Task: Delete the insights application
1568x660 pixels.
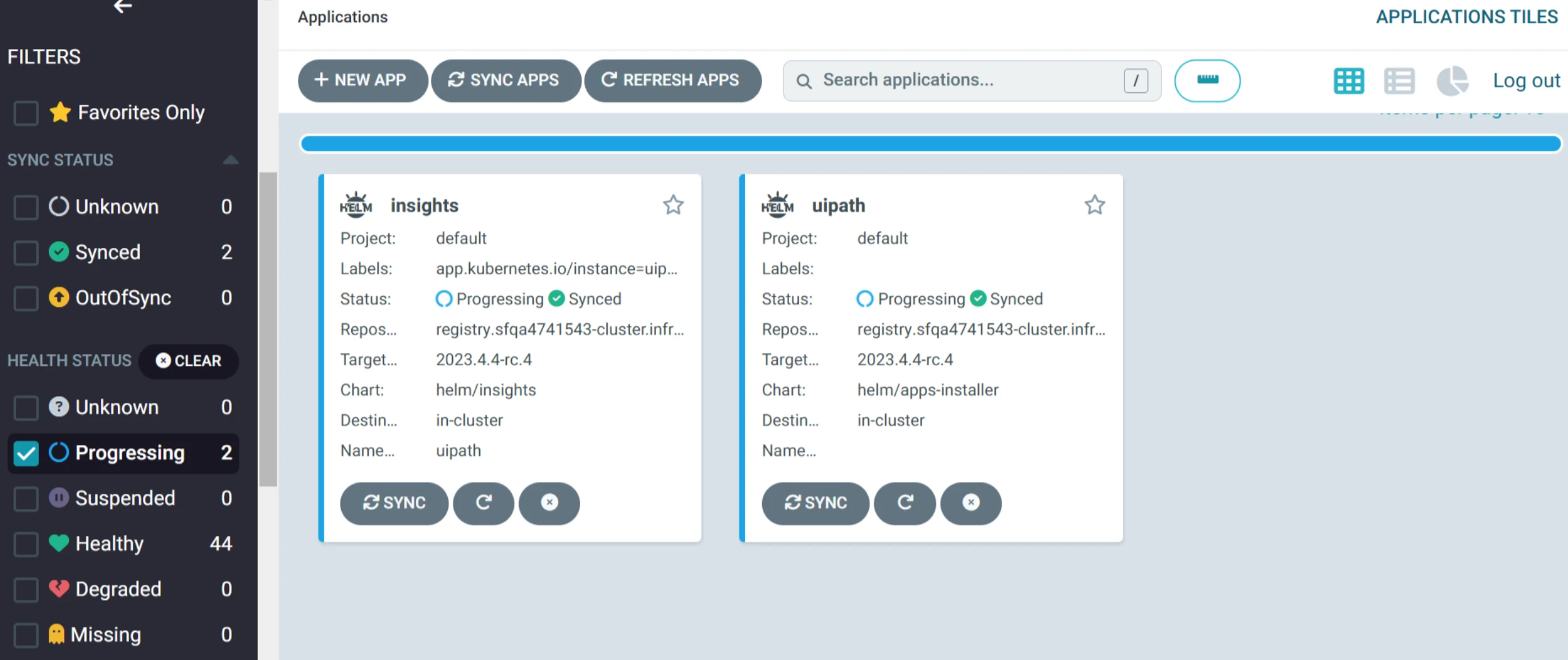Action: pyautogui.click(x=549, y=503)
